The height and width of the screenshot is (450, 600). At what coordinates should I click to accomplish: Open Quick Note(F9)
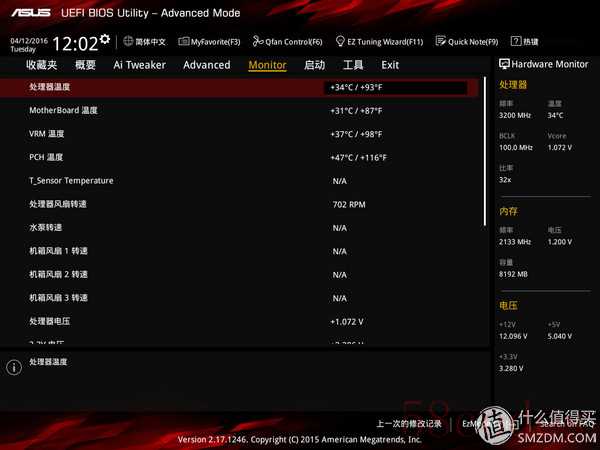pyautogui.click(x=473, y=42)
